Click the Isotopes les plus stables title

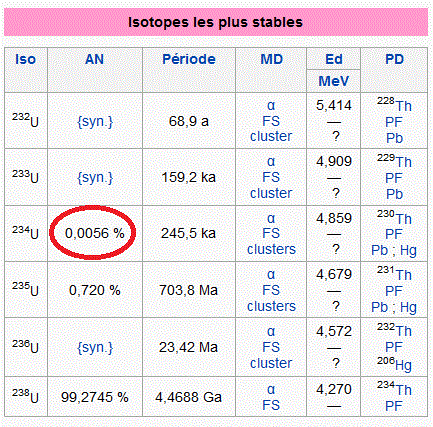click(216, 22)
